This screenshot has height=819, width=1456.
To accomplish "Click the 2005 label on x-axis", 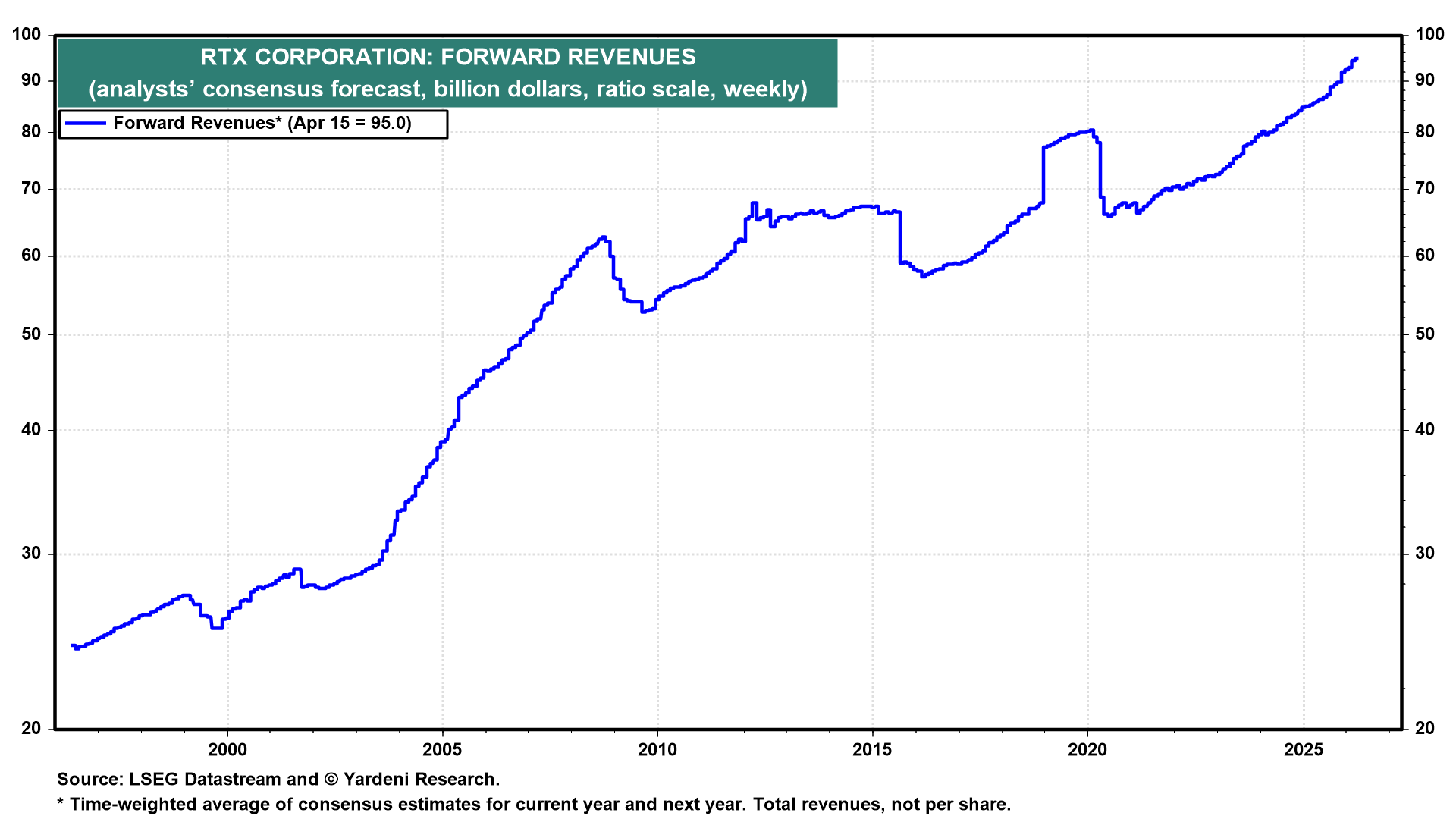I will pyautogui.click(x=442, y=750).
